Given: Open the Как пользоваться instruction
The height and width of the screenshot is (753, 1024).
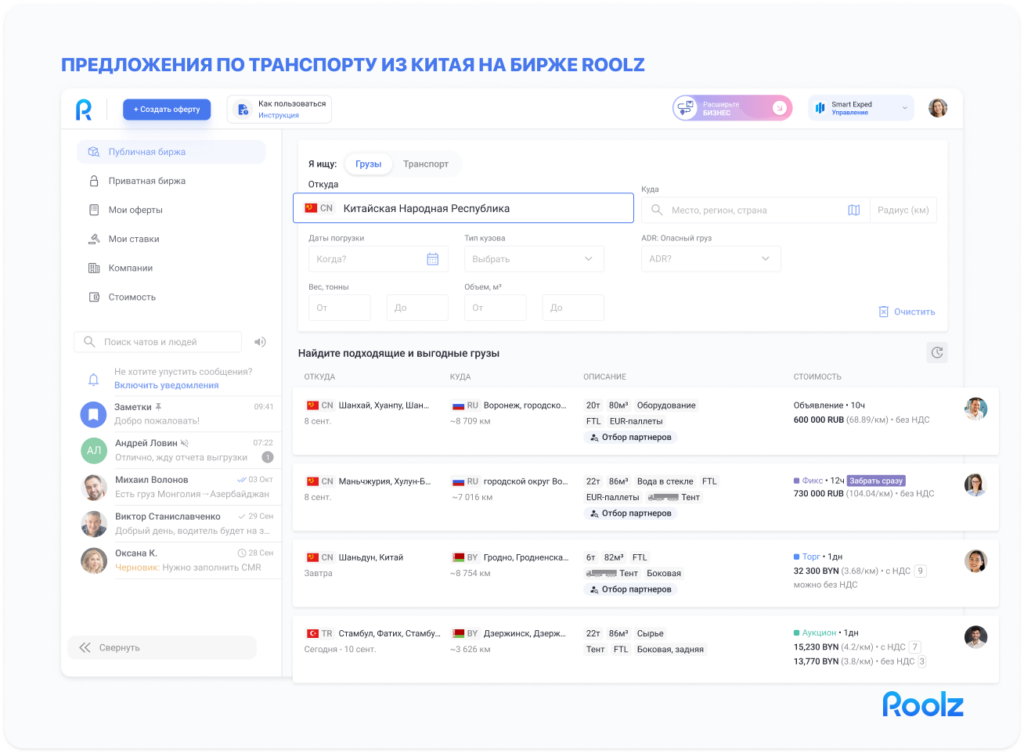Looking at the screenshot, I should coord(280,109).
